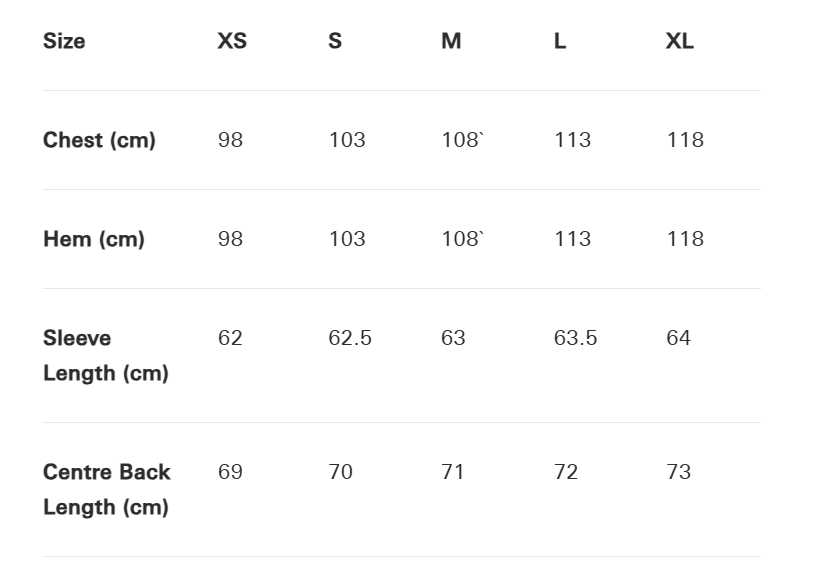This screenshot has width=824, height=576.
Task: Click the S hem value 103
Action: tap(347, 239)
